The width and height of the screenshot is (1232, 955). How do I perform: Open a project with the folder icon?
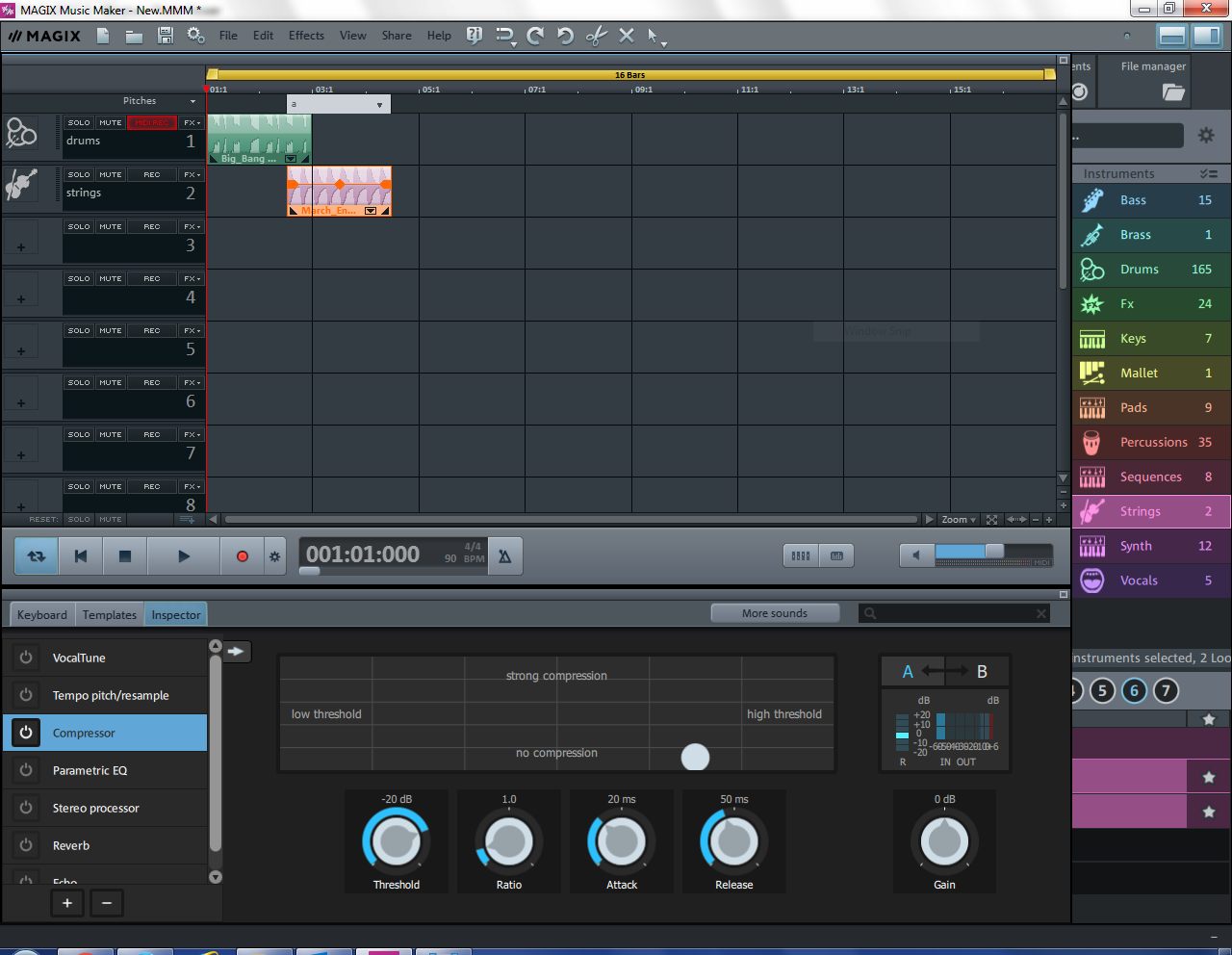pyautogui.click(x=134, y=36)
